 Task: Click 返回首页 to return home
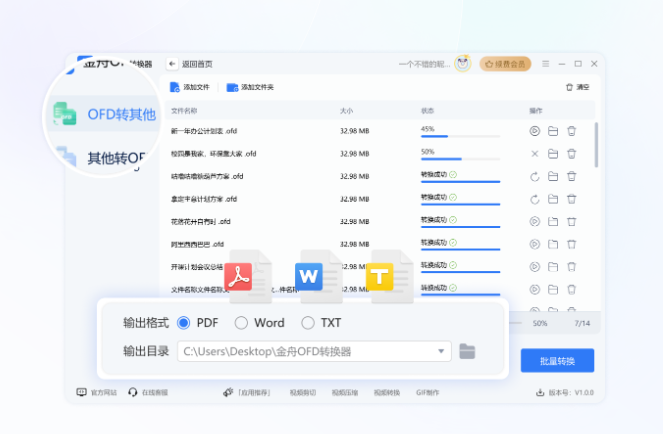tap(197, 64)
